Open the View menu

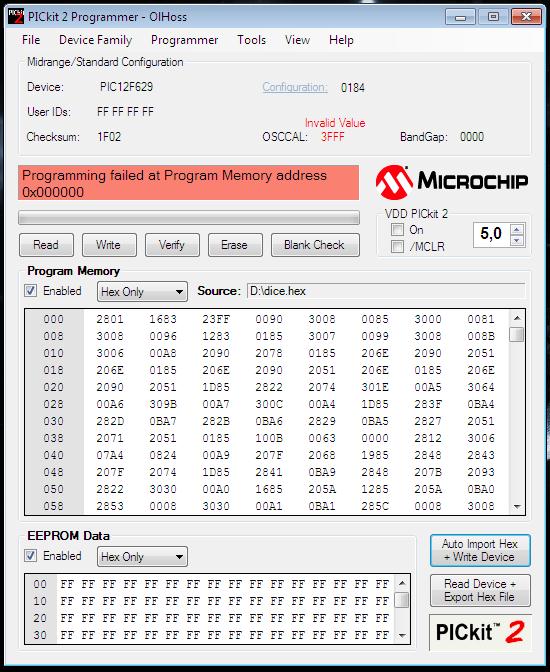297,40
